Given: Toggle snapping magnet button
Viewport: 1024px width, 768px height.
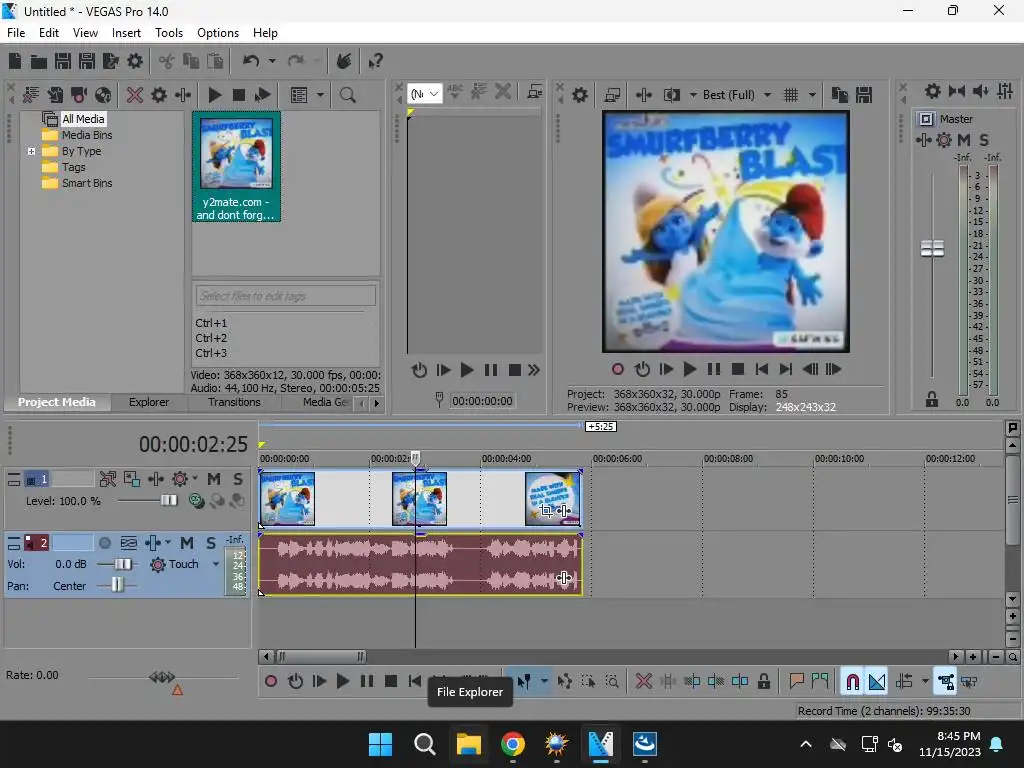Looking at the screenshot, I should (x=852, y=682).
